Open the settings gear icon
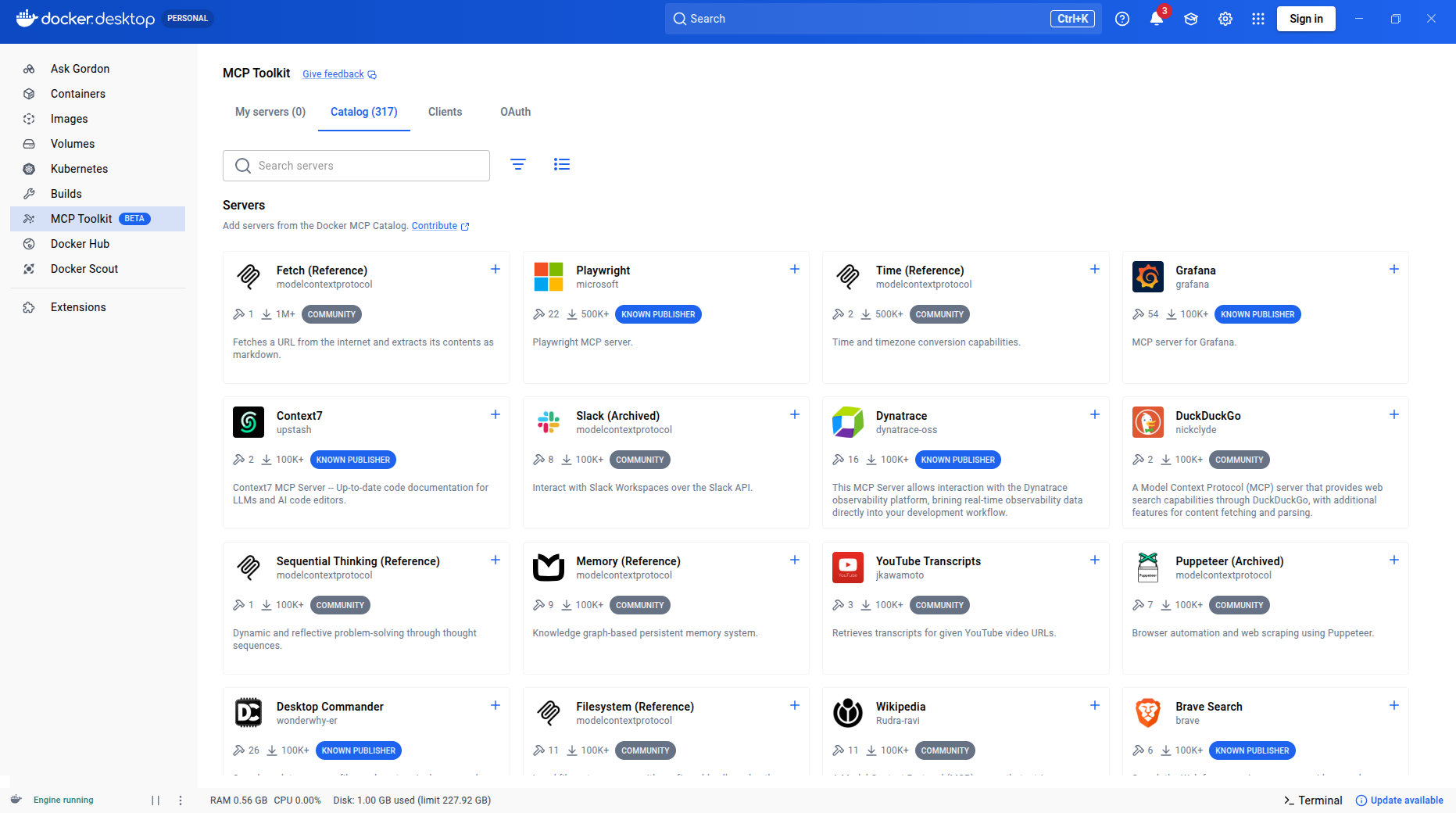Screen dimensions: 1456x813 1225,19
